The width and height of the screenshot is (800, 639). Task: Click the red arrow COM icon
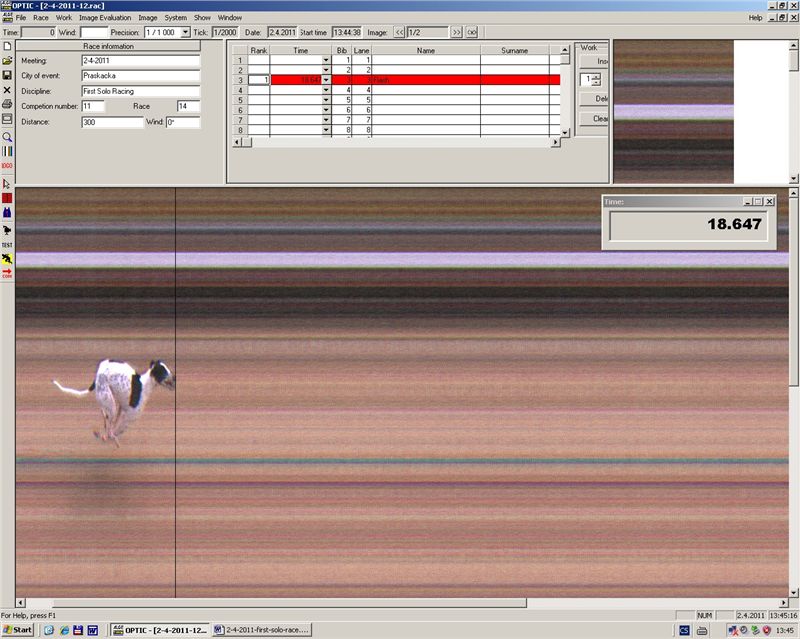[x=7, y=274]
